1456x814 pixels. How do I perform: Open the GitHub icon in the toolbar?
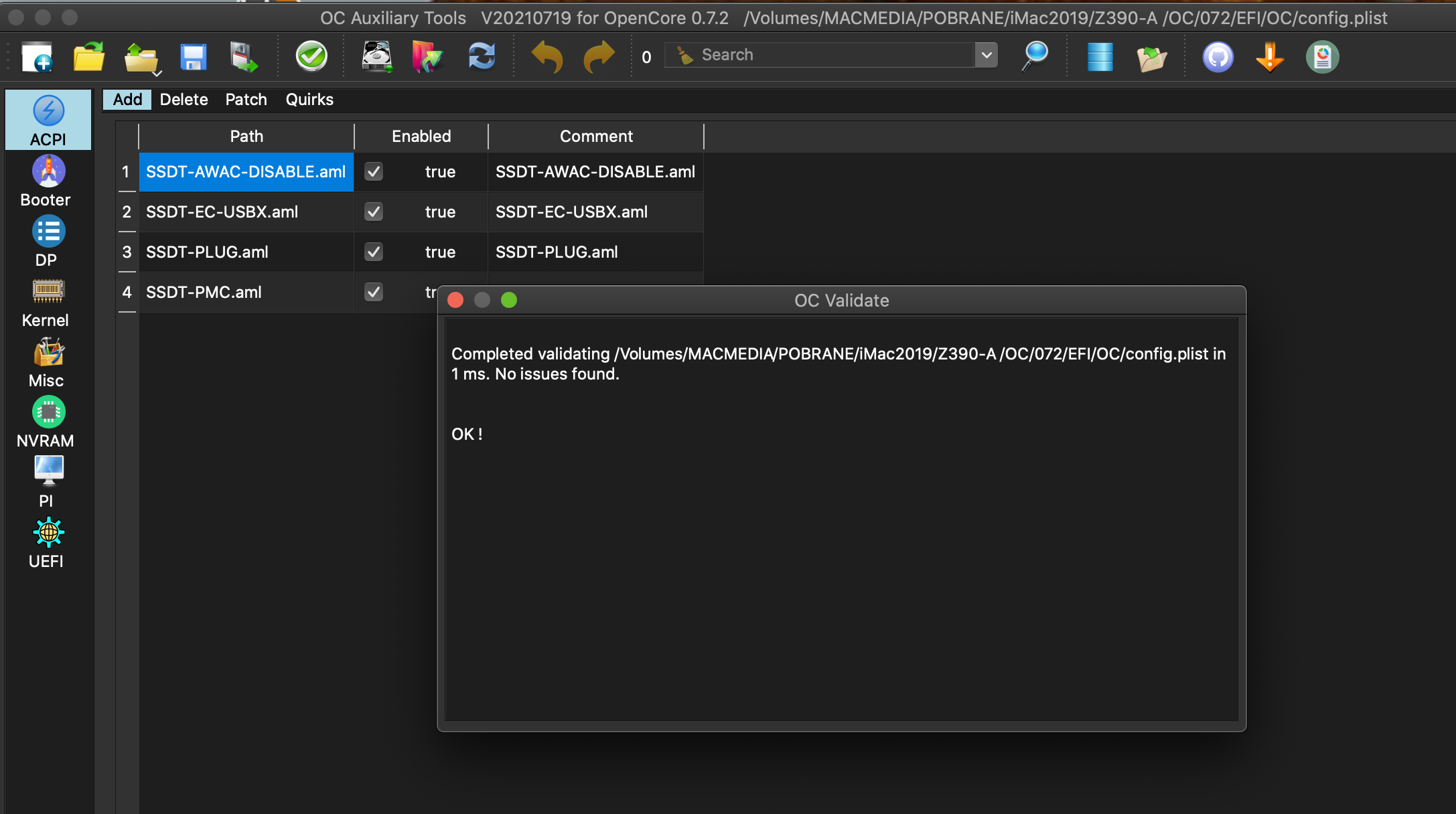point(1218,57)
